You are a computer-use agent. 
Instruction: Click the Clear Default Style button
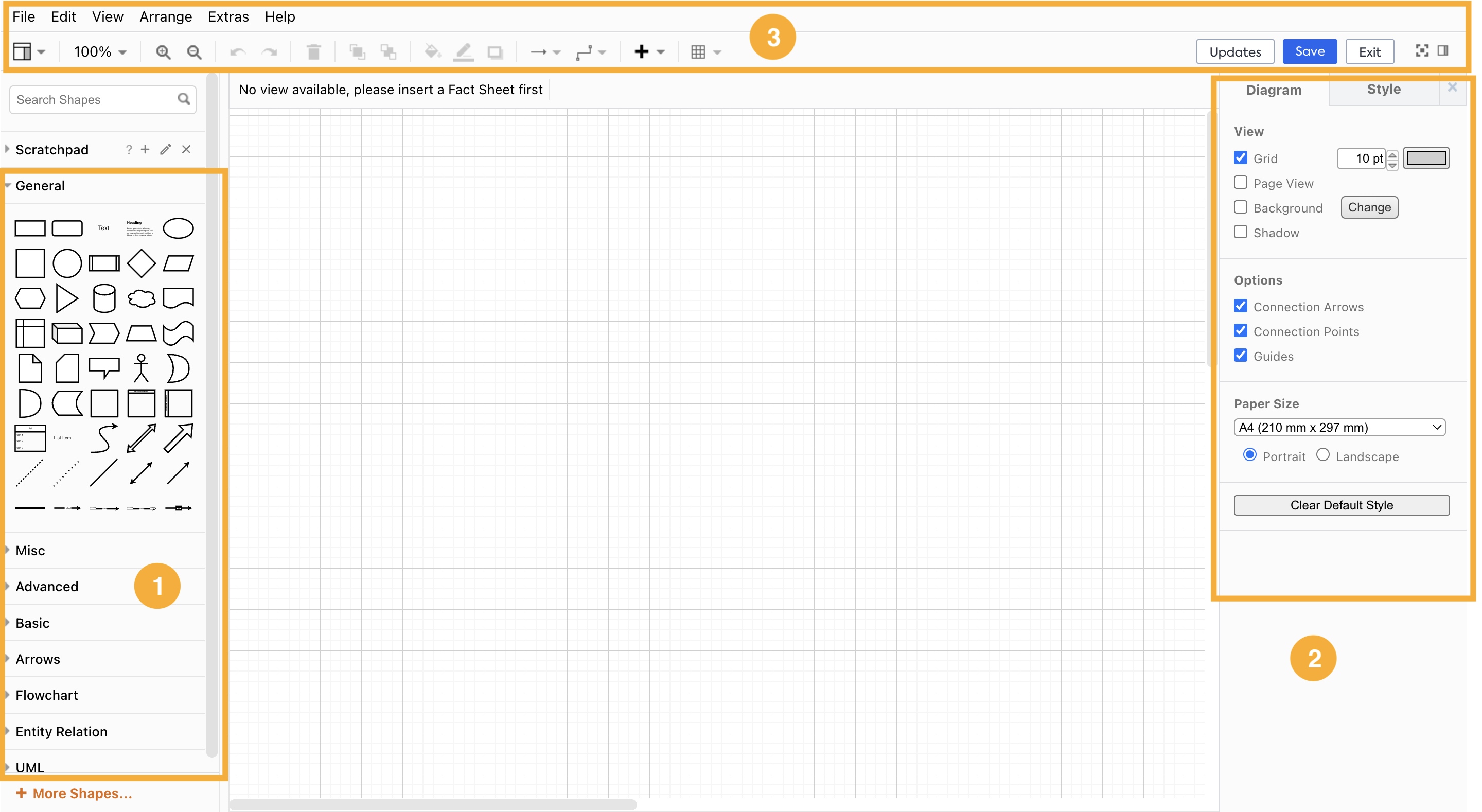[x=1341, y=505]
